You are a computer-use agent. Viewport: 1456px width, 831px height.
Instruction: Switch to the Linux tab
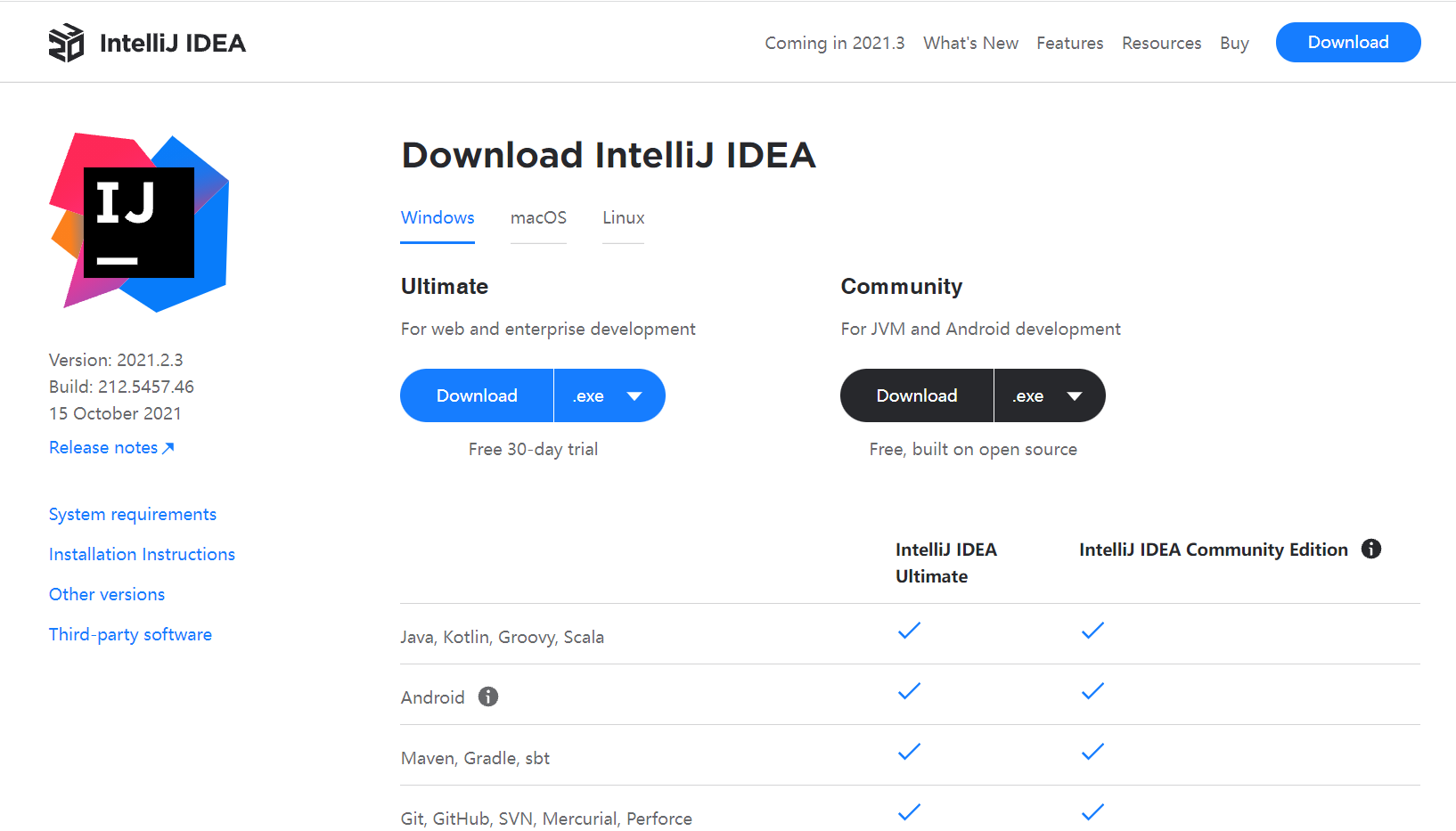(624, 218)
